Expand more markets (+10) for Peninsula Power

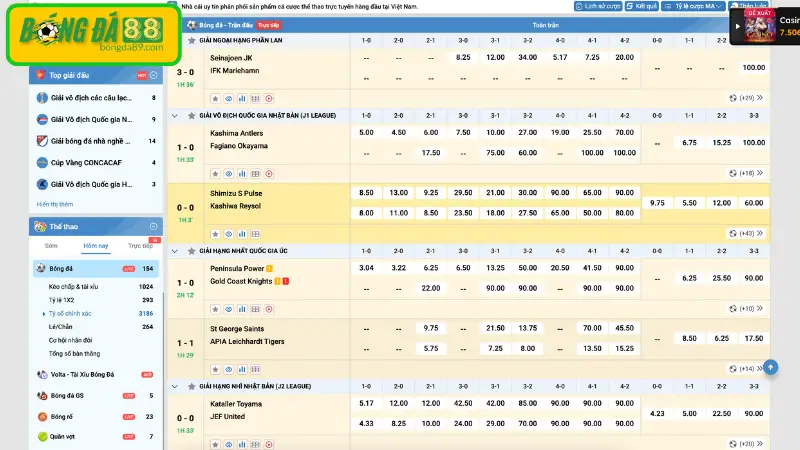(746, 308)
